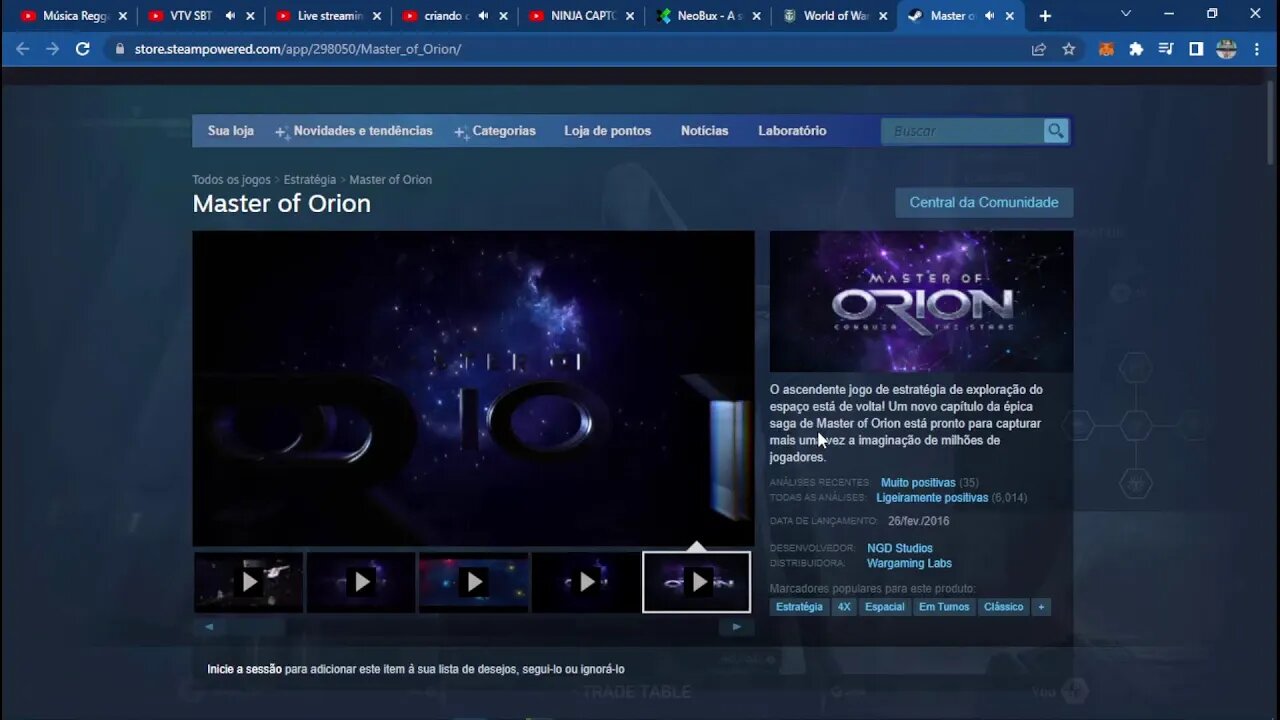
Task: Play the fourth video thumbnail
Action: [585, 582]
